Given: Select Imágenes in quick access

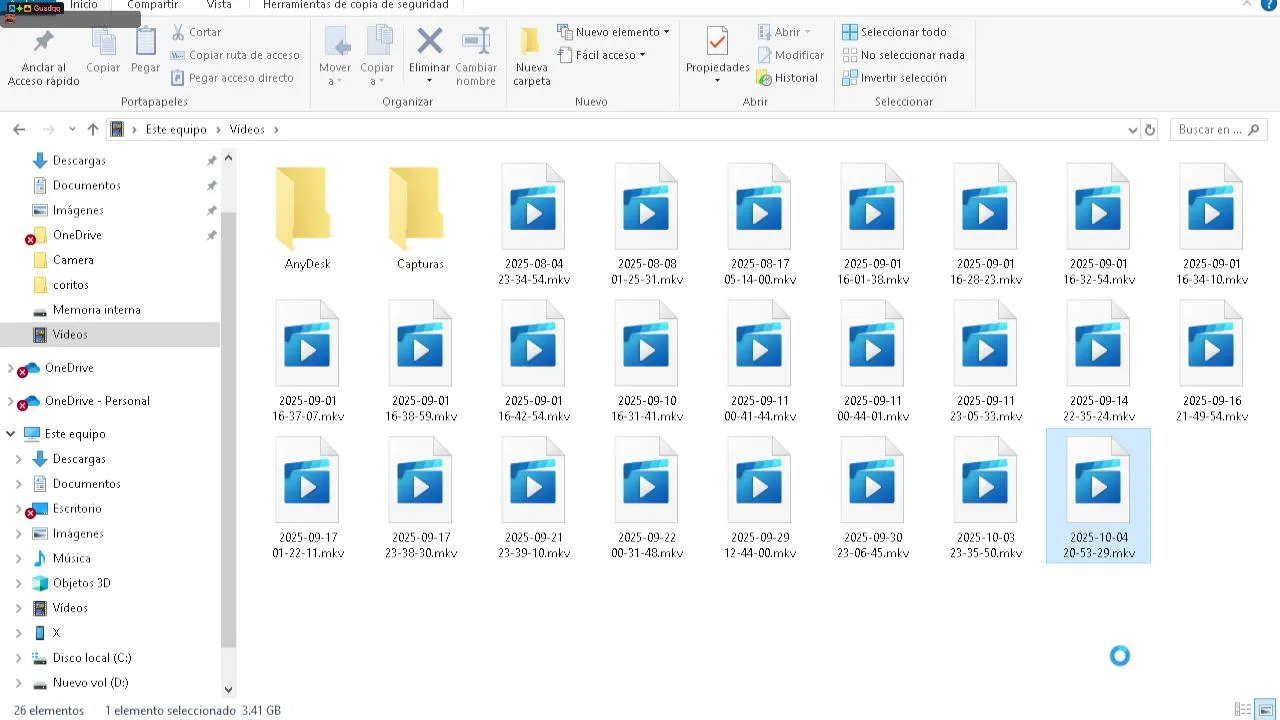Looking at the screenshot, I should coord(77,210).
